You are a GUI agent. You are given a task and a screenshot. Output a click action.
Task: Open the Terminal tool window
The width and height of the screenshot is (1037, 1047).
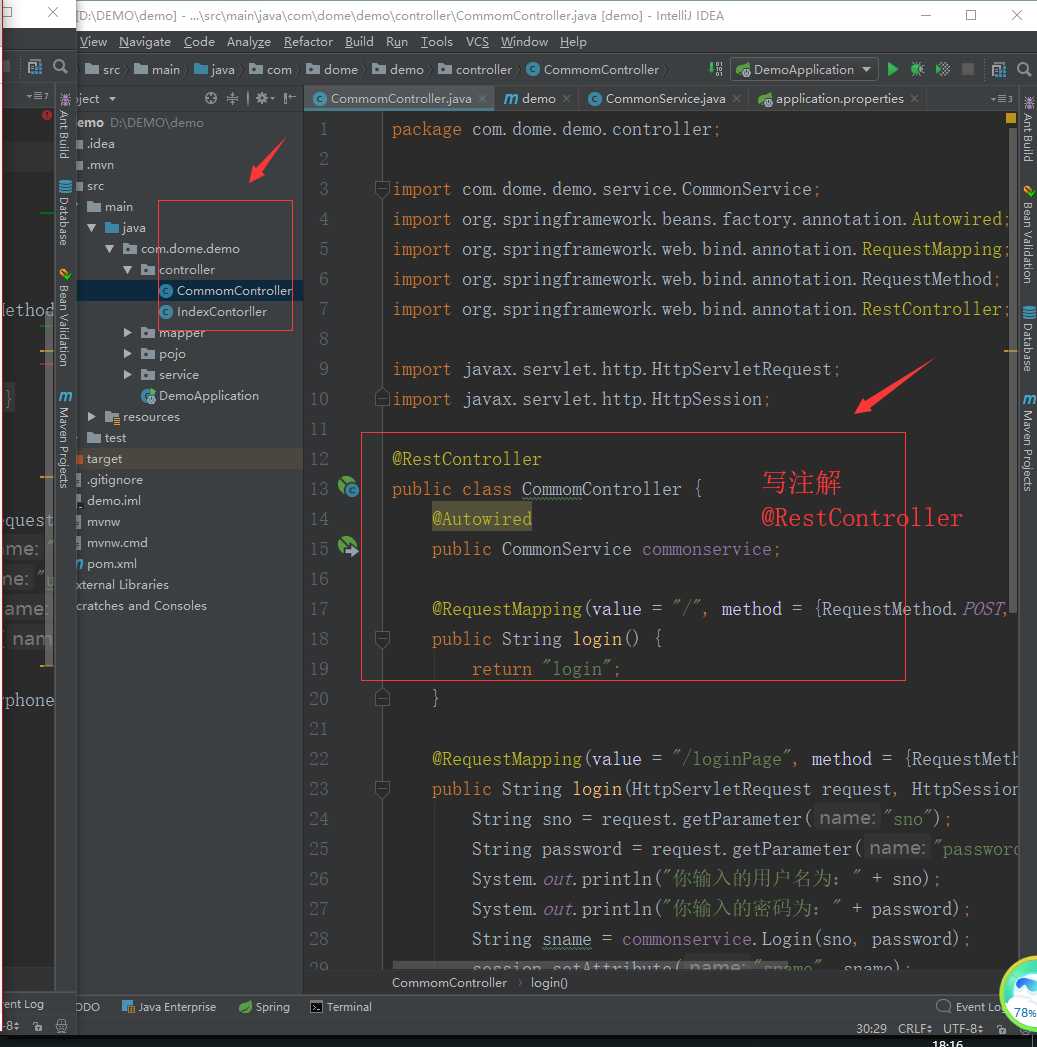tap(341, 1007)
